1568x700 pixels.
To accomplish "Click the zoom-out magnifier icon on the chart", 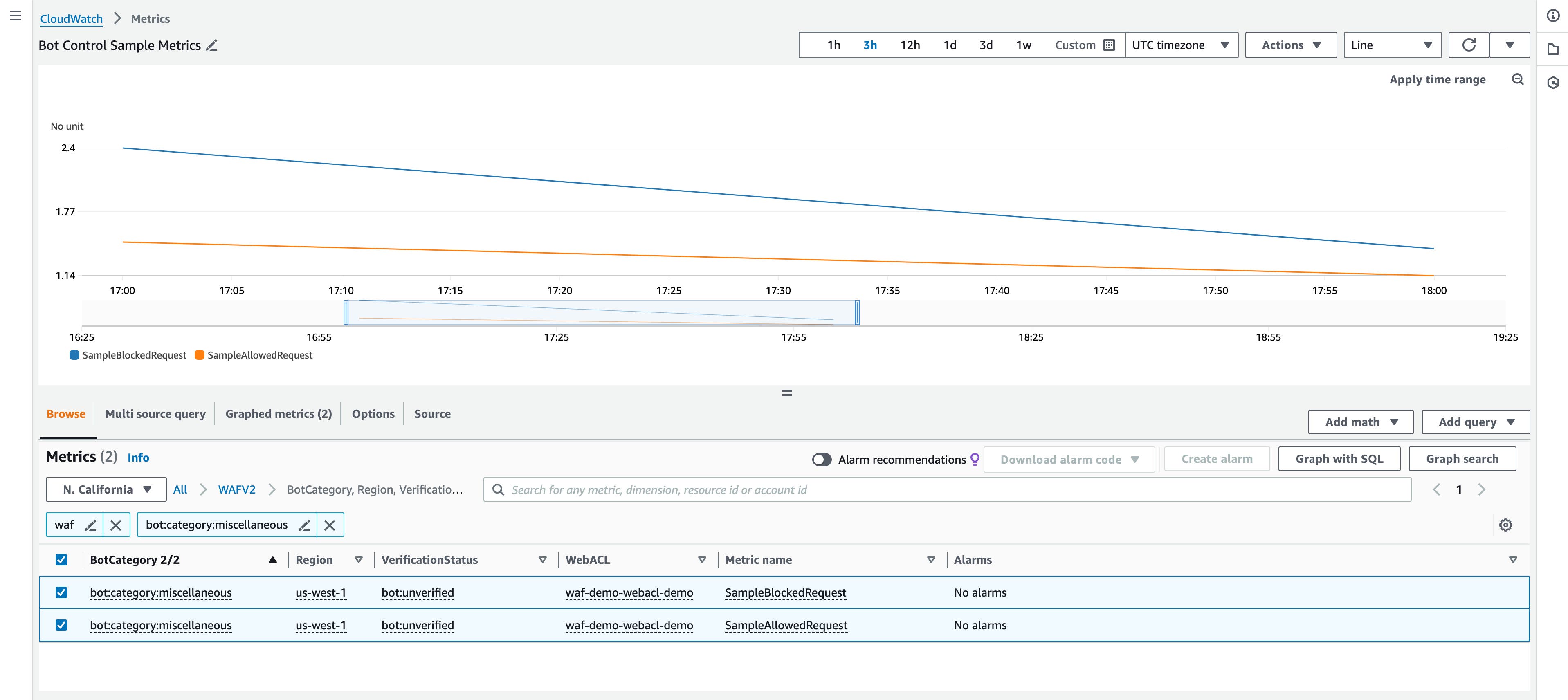I will pyautogui.click(x=1518, y=79).
